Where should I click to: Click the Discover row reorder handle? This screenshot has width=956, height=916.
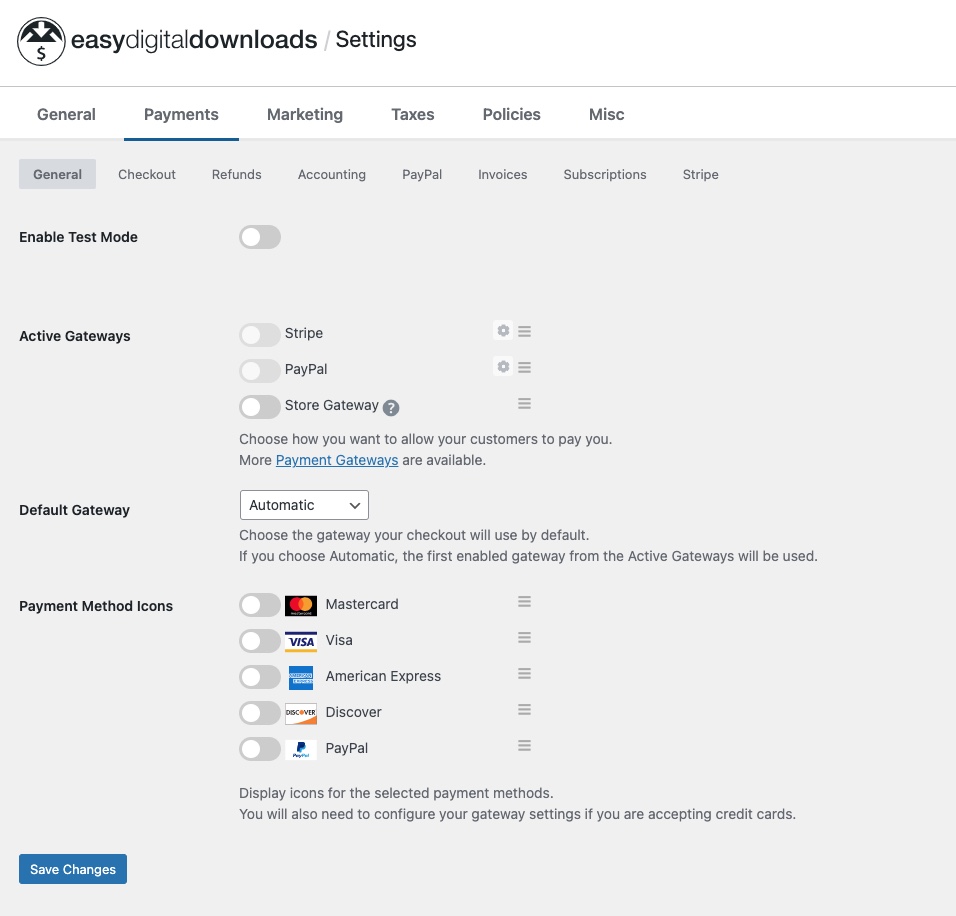524,710
